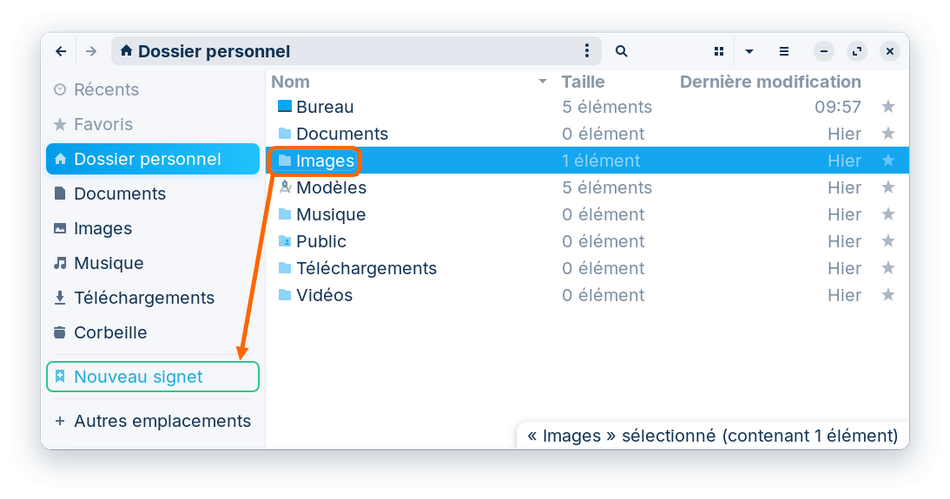Click the forward navigation arrow
The image size is (950, 499).
point(91,51)
